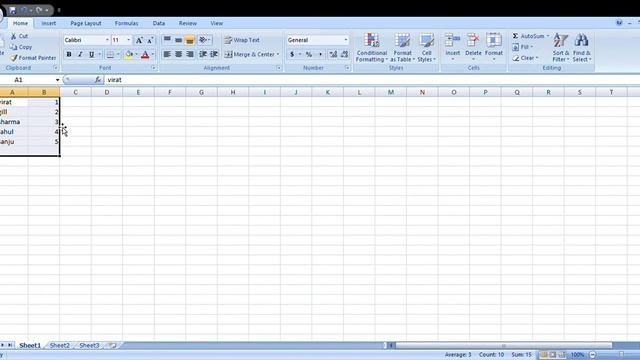Open the Home ribbon tab
This screenshot has width=640, height=360.
point(20,23)
